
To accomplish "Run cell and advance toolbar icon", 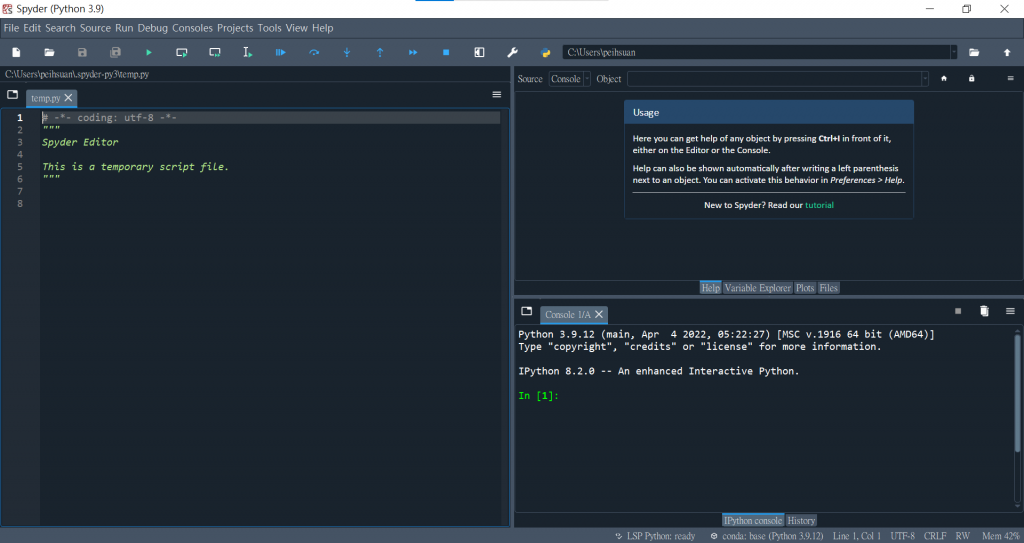I will click(x=215, y=52).
